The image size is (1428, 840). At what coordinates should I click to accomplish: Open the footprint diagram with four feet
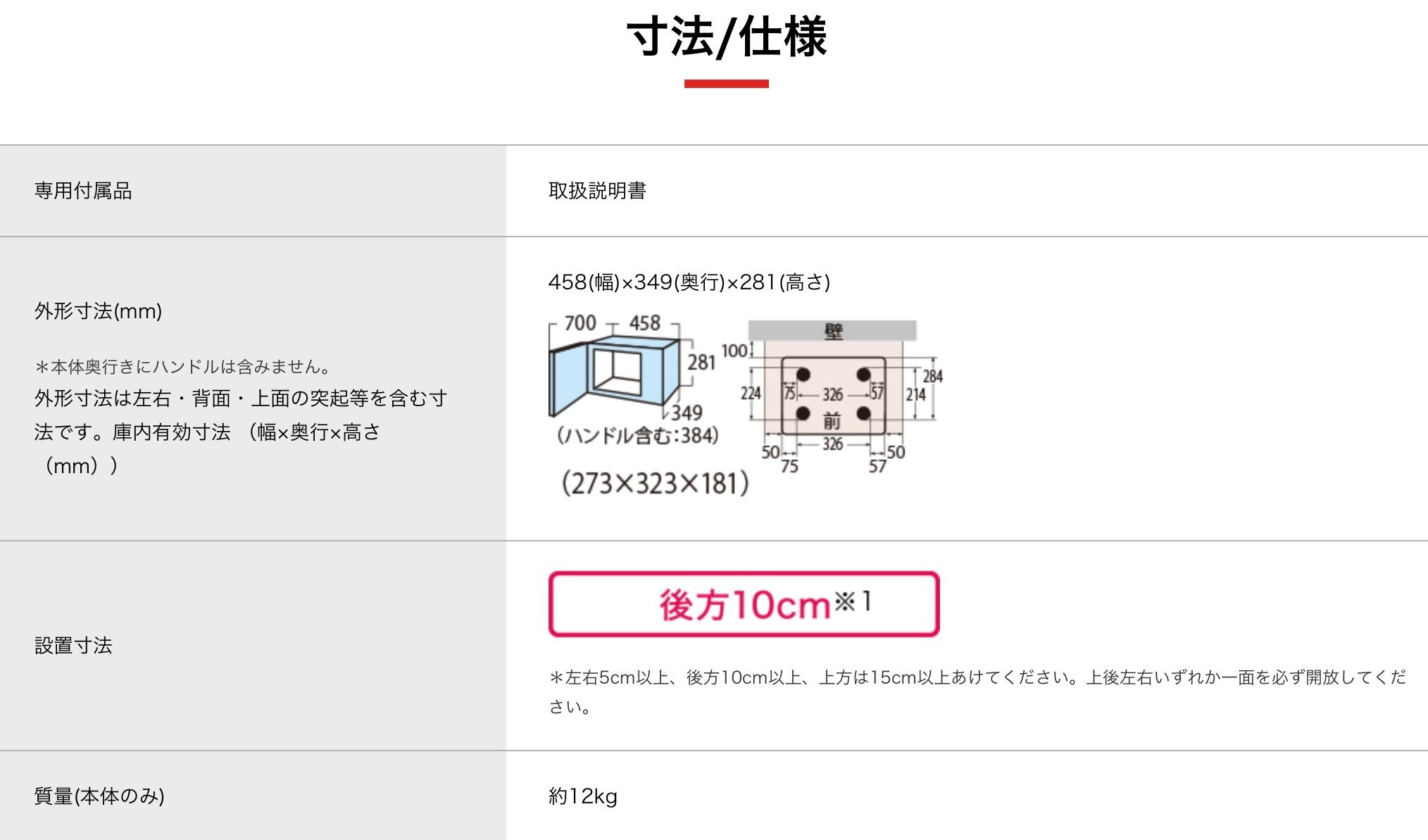(x=833, y=394)
